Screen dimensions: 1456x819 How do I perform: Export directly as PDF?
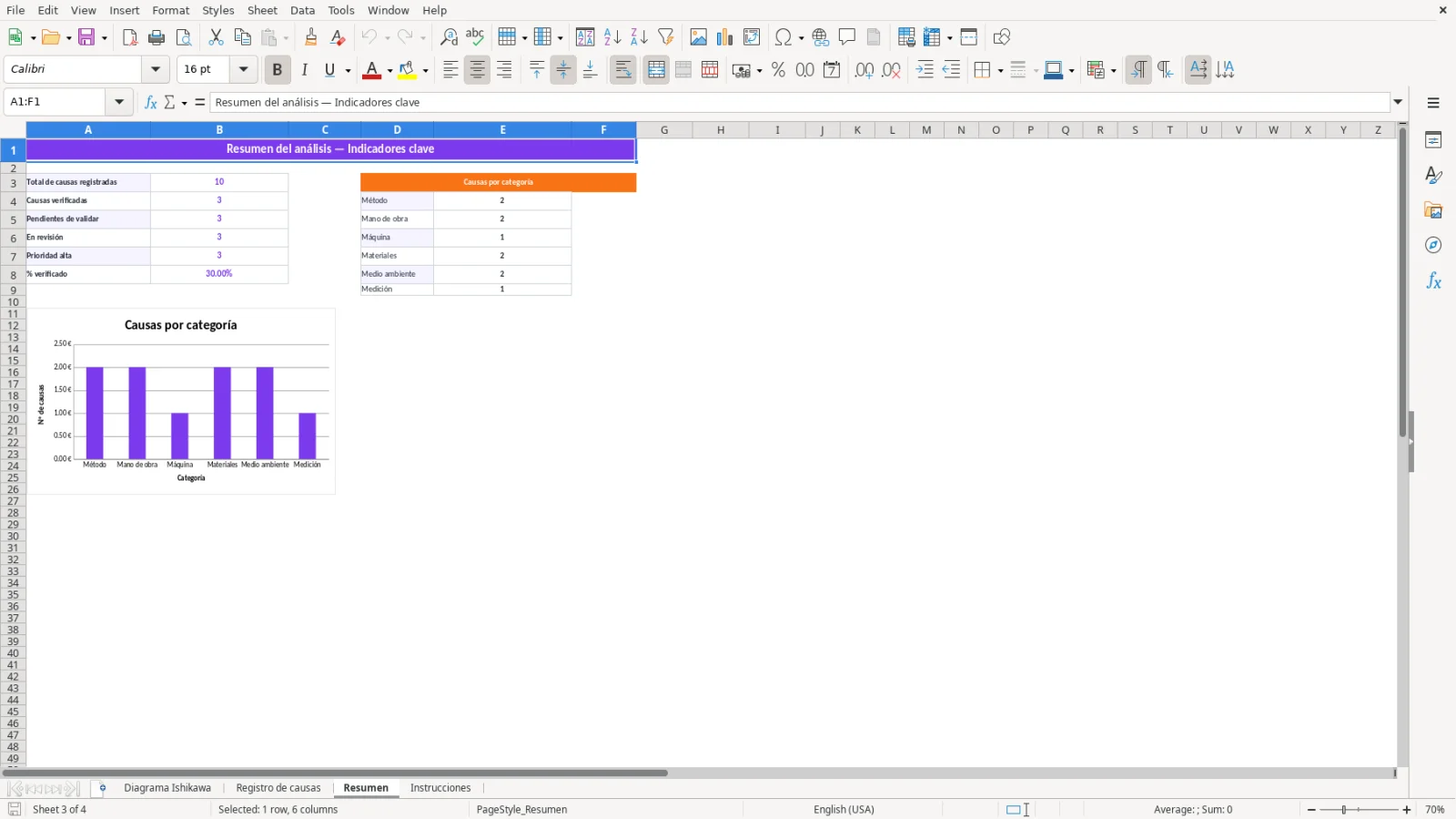[x=130, y=37]
